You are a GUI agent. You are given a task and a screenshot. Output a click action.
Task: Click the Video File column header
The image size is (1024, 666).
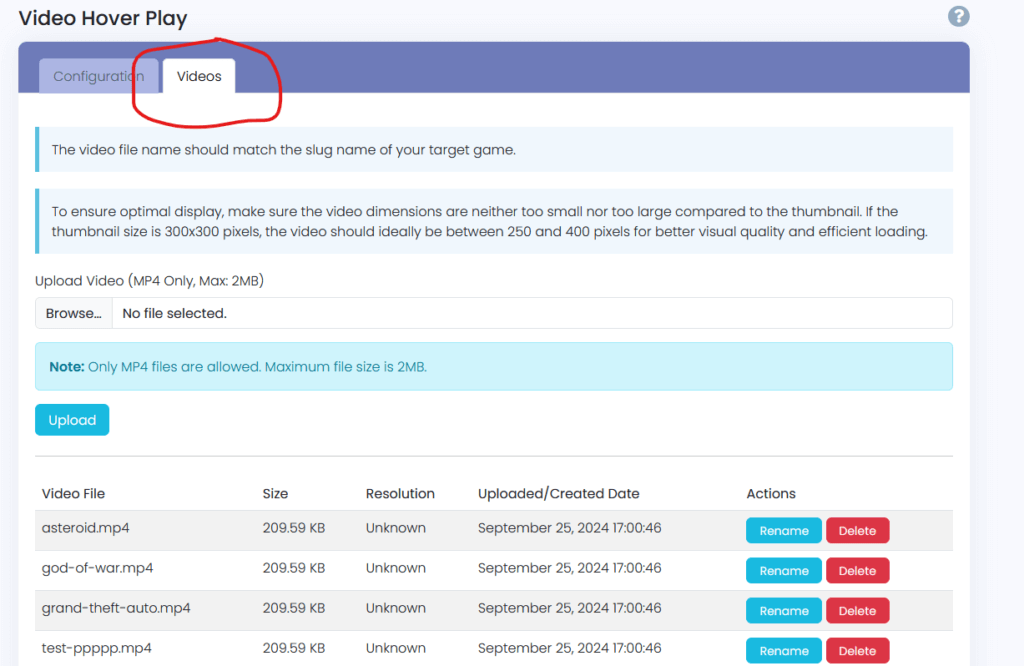pos(73,494)
